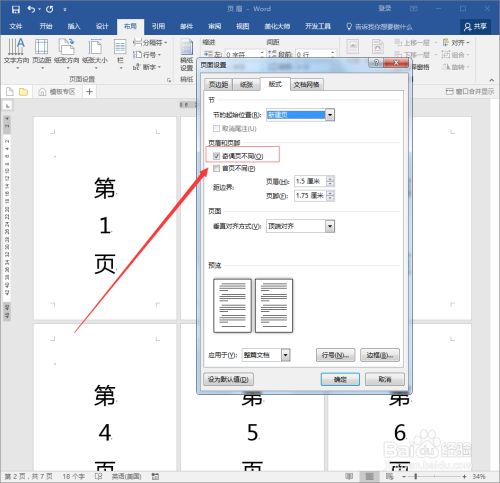
Task: Switch to the Insert (插入) ribbon tab
Action: click(74, 26)
